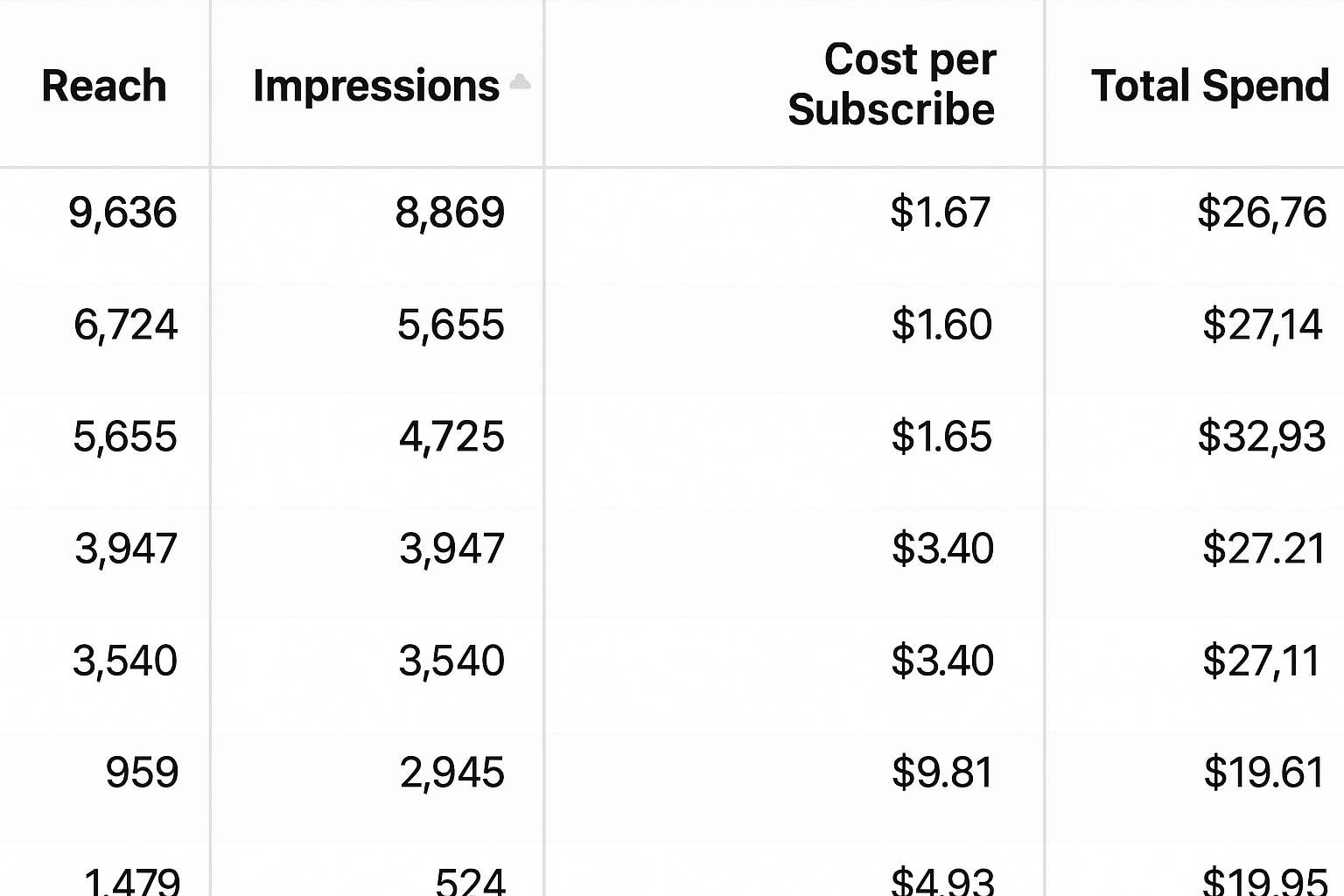1344x896 pixels.
Task: Select the $1.65 cost per subscribe cell
Action: [x=941, y=437]
